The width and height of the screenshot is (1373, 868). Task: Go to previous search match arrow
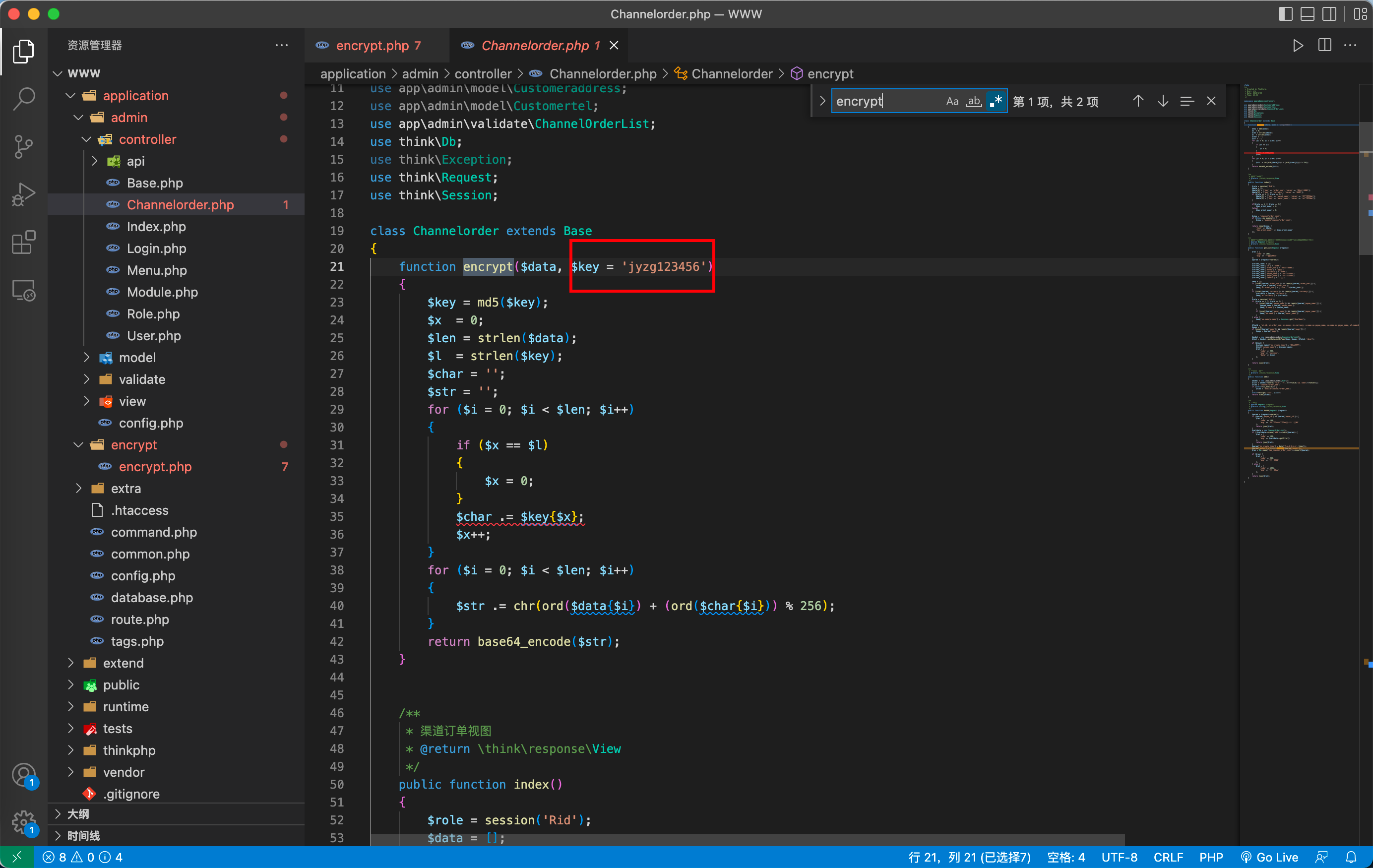(x=1138, y=102)
